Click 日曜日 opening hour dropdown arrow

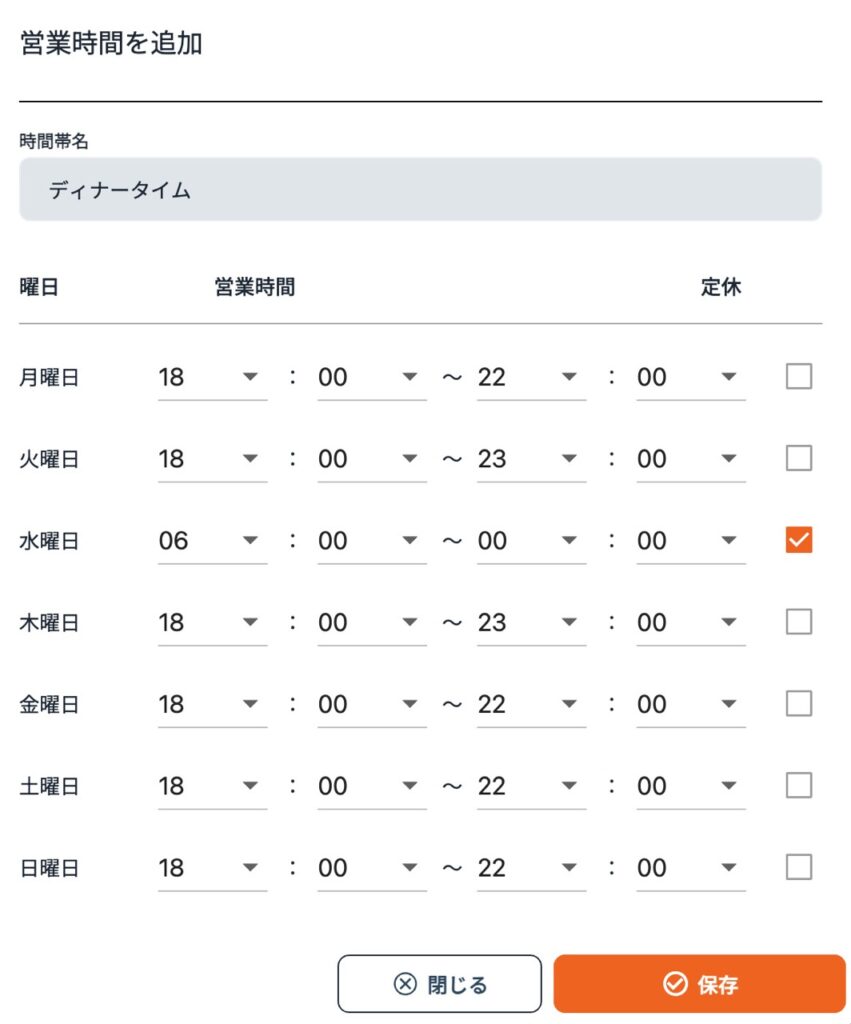[250, 868]
